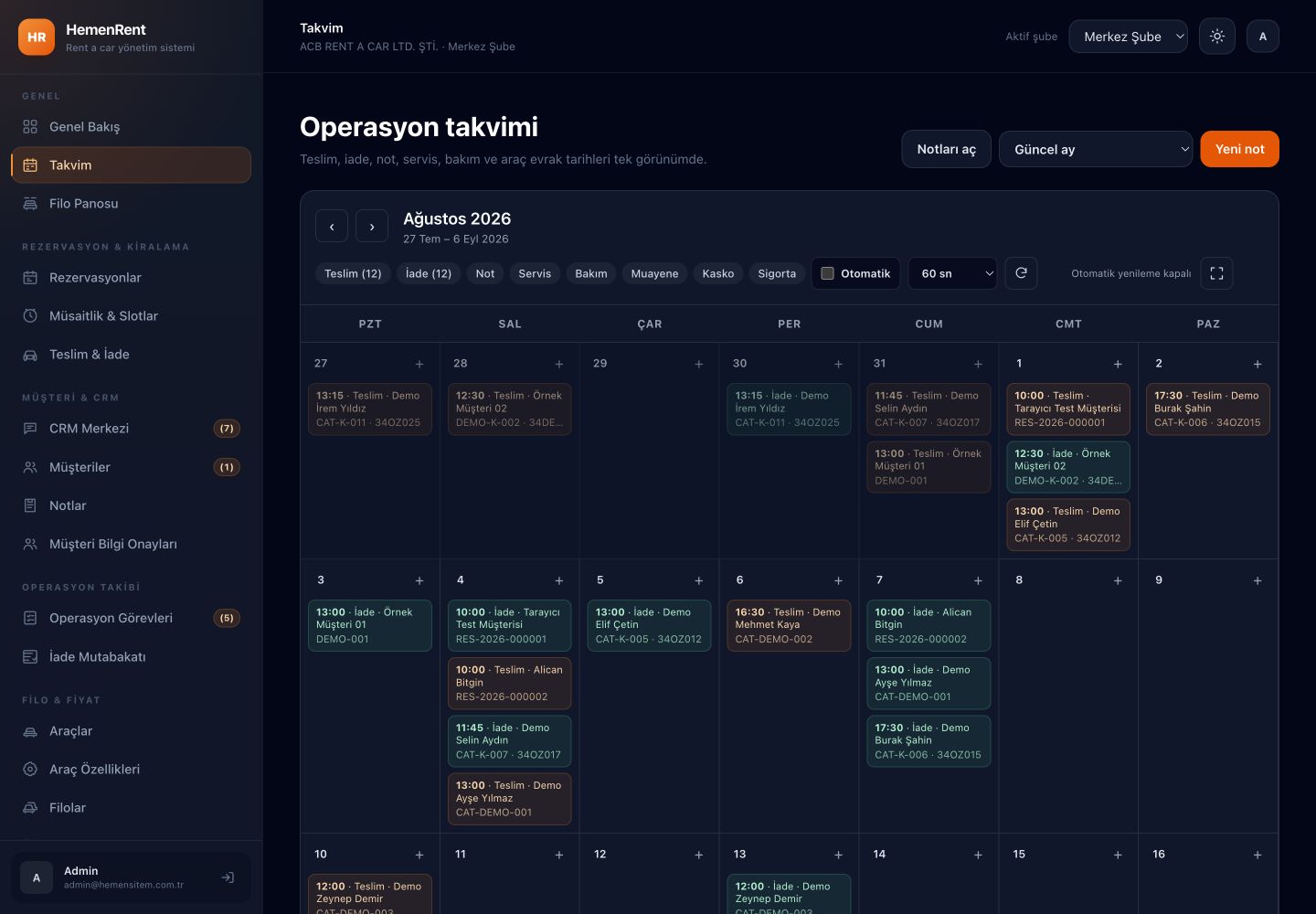The width and height of the screenshot is (1316, 914).
Task: Navigate to Müşteriler page
Action: click(132, 467)
